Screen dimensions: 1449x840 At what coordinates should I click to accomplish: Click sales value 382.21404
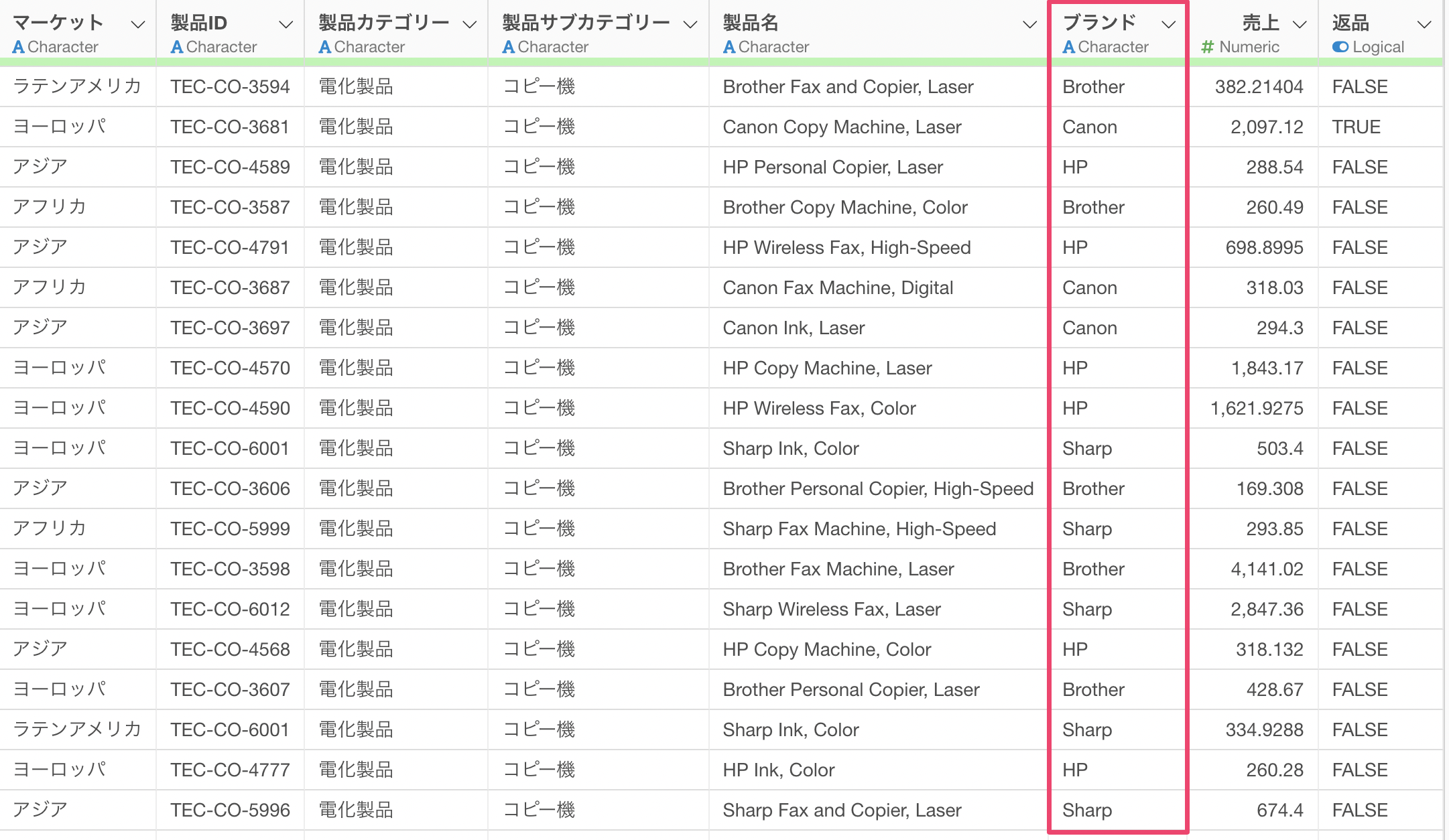pos(1259,86)
